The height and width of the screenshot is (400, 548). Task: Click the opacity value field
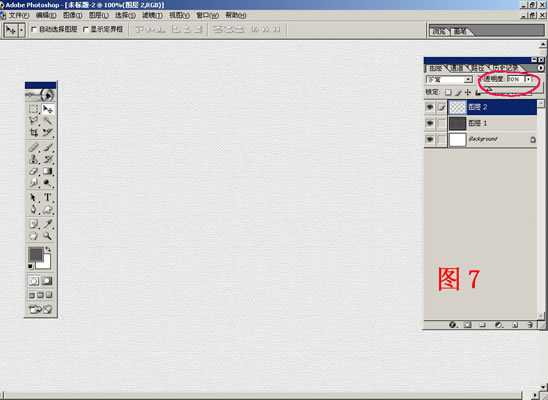click(515, 79)
